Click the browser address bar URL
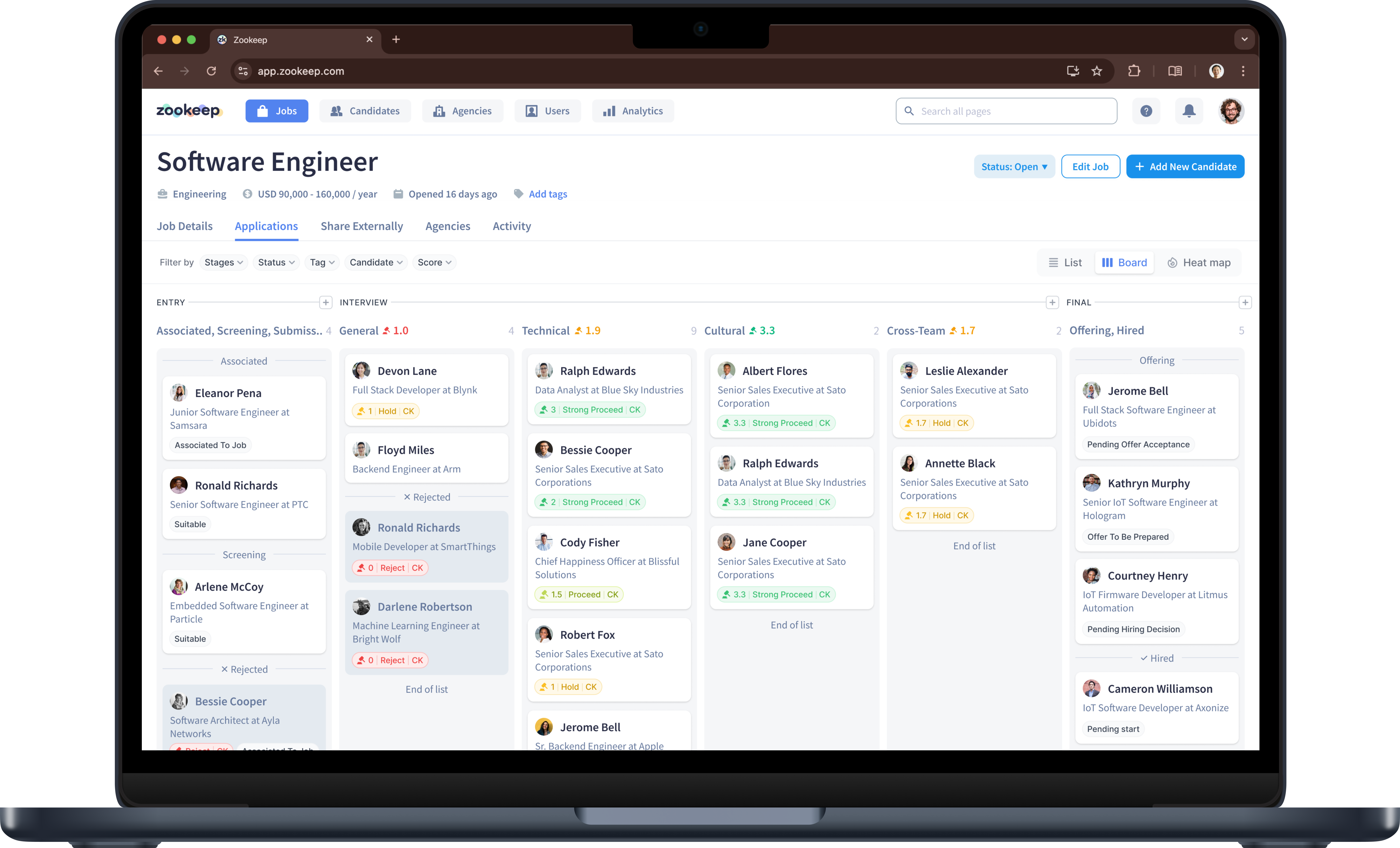This screenshot has width=1400, height=848. click(301, 71)
